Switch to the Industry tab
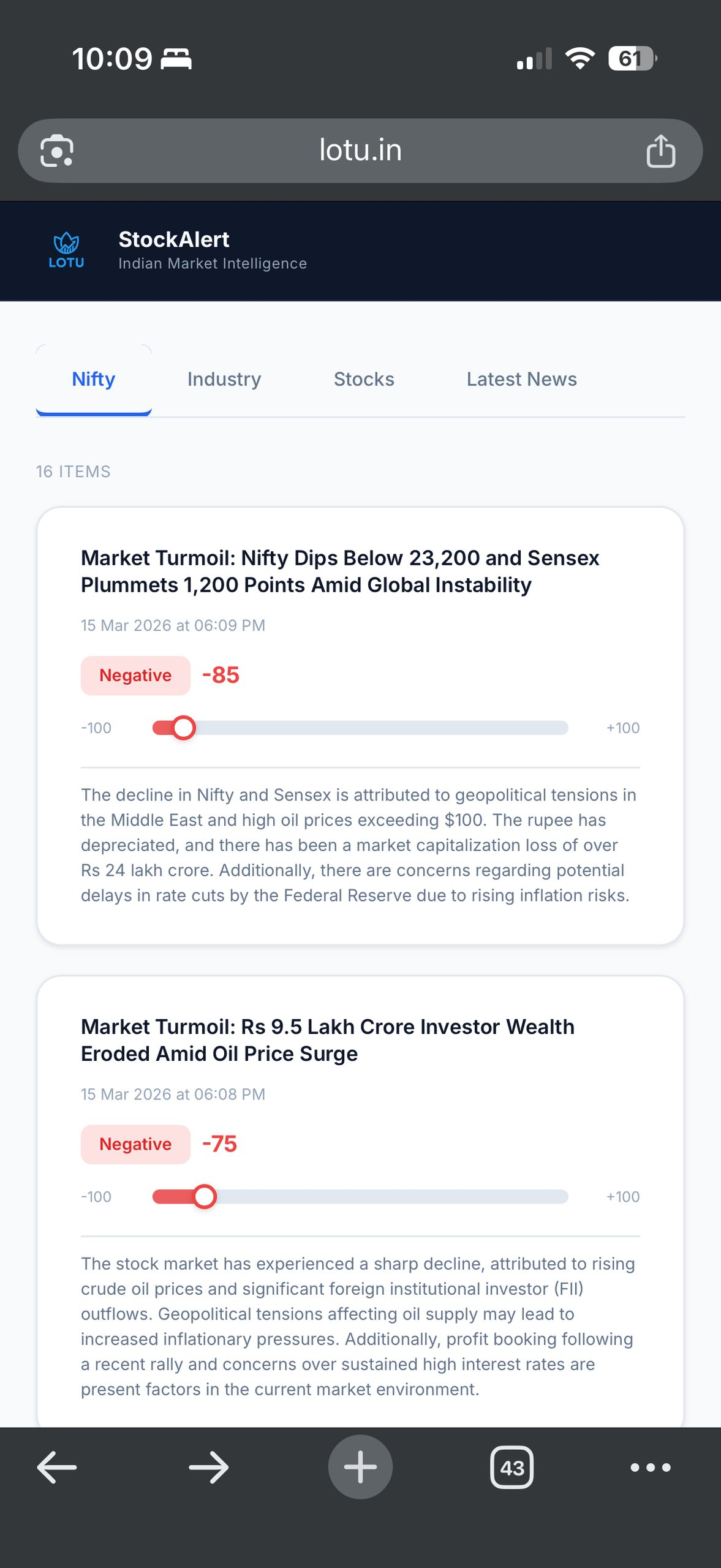The width and height of the screenshot is (721, 1568). click(x=224, y=379)
